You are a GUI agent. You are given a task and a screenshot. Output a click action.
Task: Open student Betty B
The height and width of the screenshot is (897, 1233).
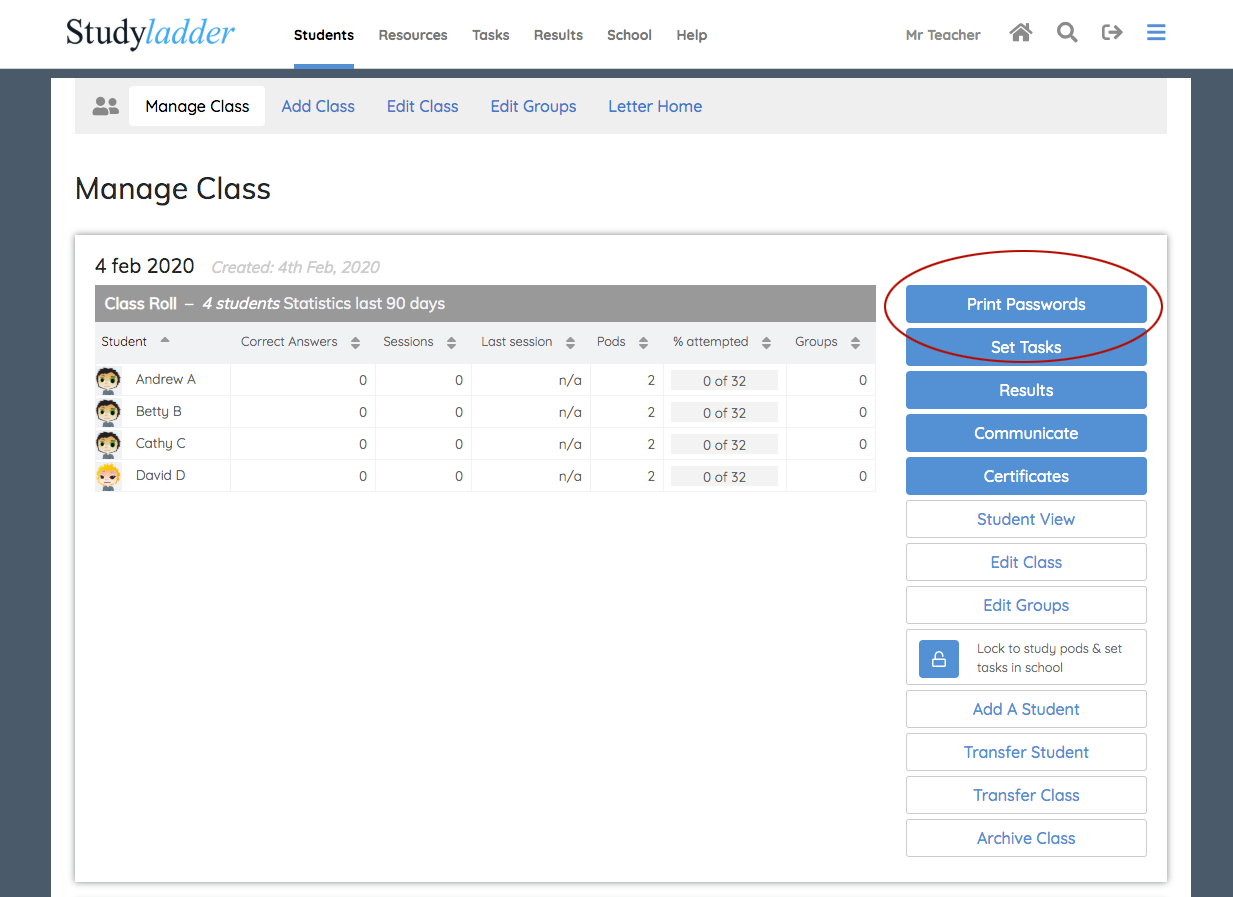[159, 412]
